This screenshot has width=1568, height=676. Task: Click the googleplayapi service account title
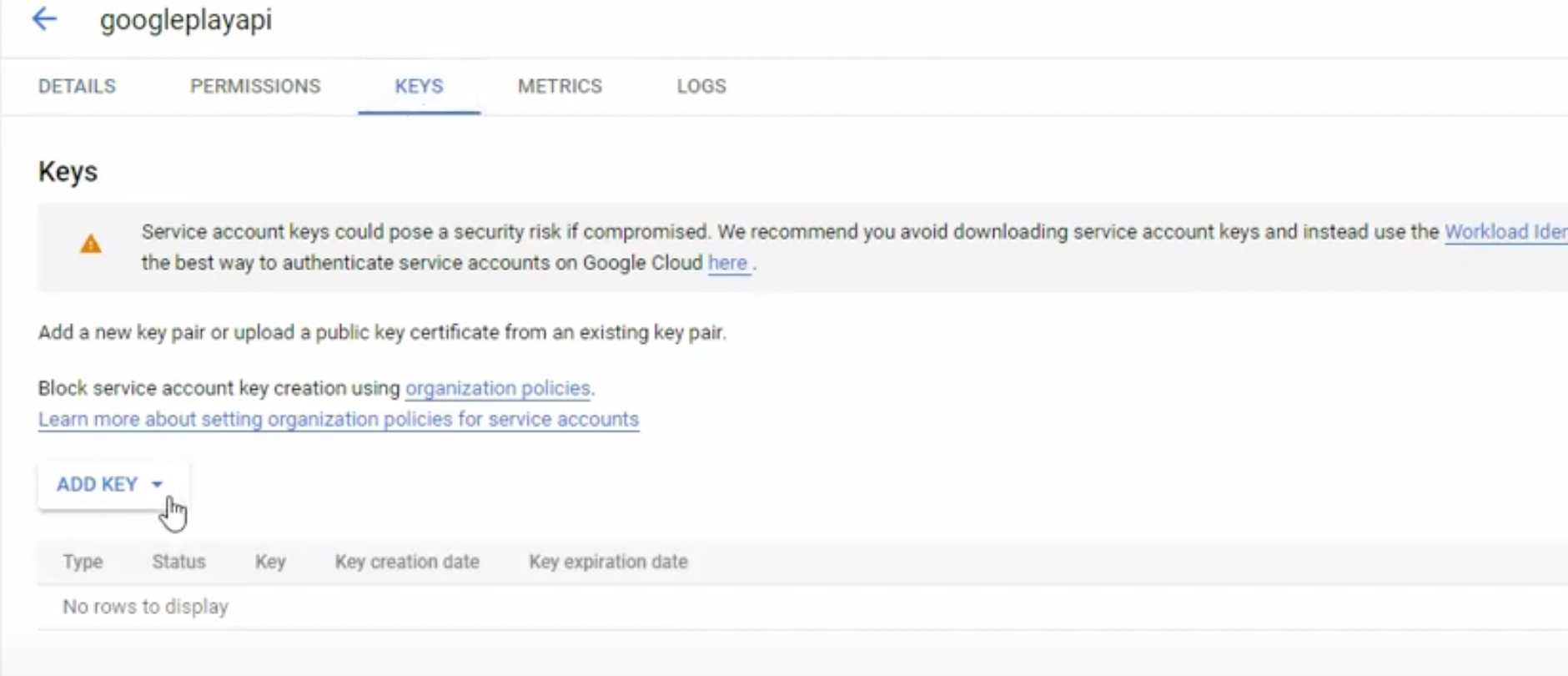point(186,20)
